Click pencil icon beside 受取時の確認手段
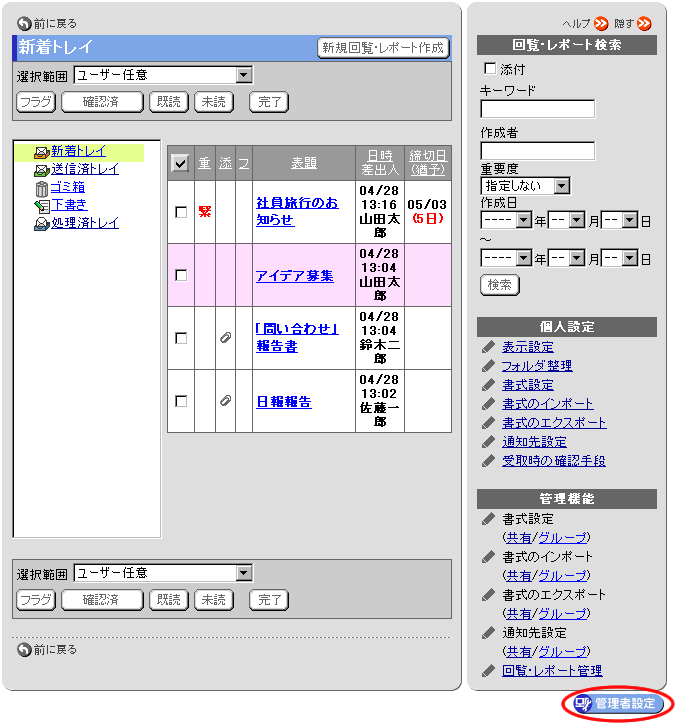 (488, 461)
